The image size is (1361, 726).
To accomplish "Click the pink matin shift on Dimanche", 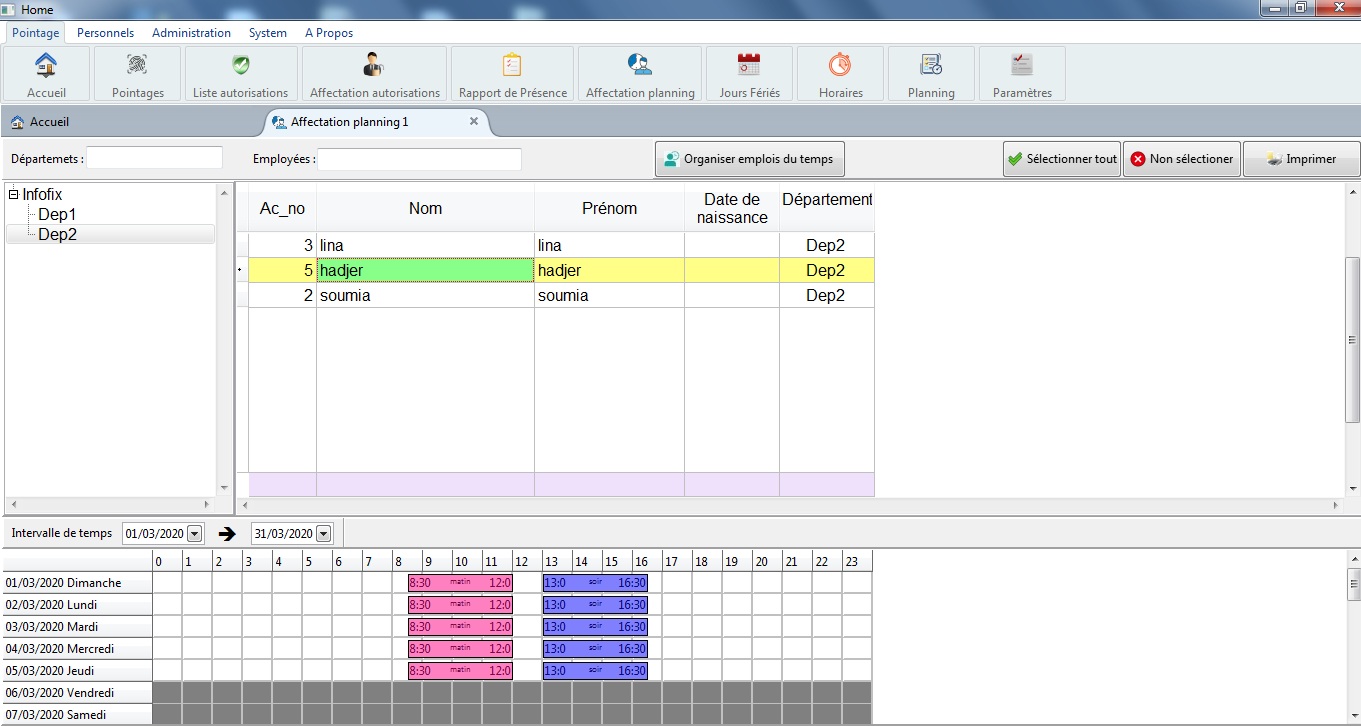I will pos(460,582).
